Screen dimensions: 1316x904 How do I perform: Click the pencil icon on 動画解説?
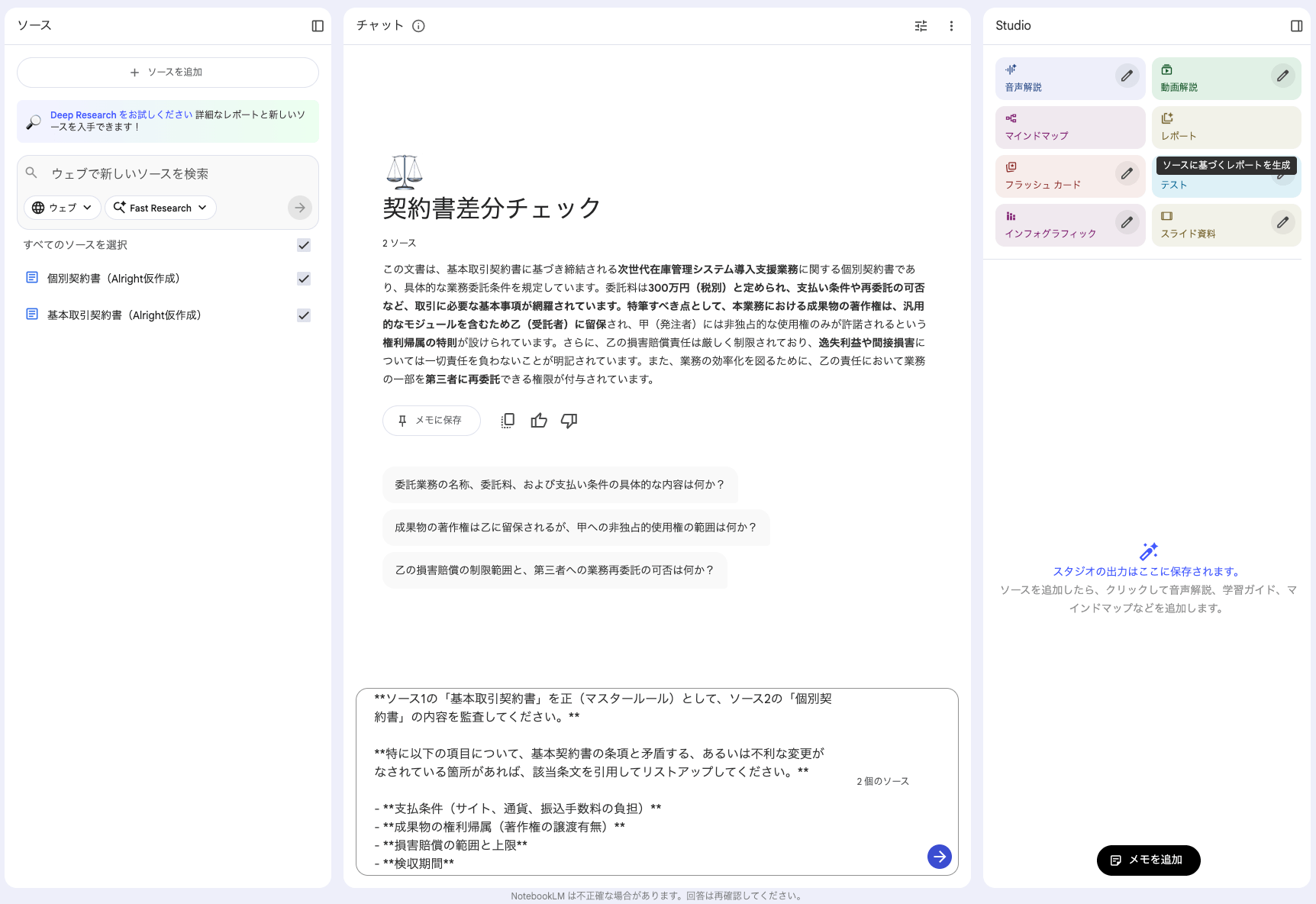[1282, 76]
